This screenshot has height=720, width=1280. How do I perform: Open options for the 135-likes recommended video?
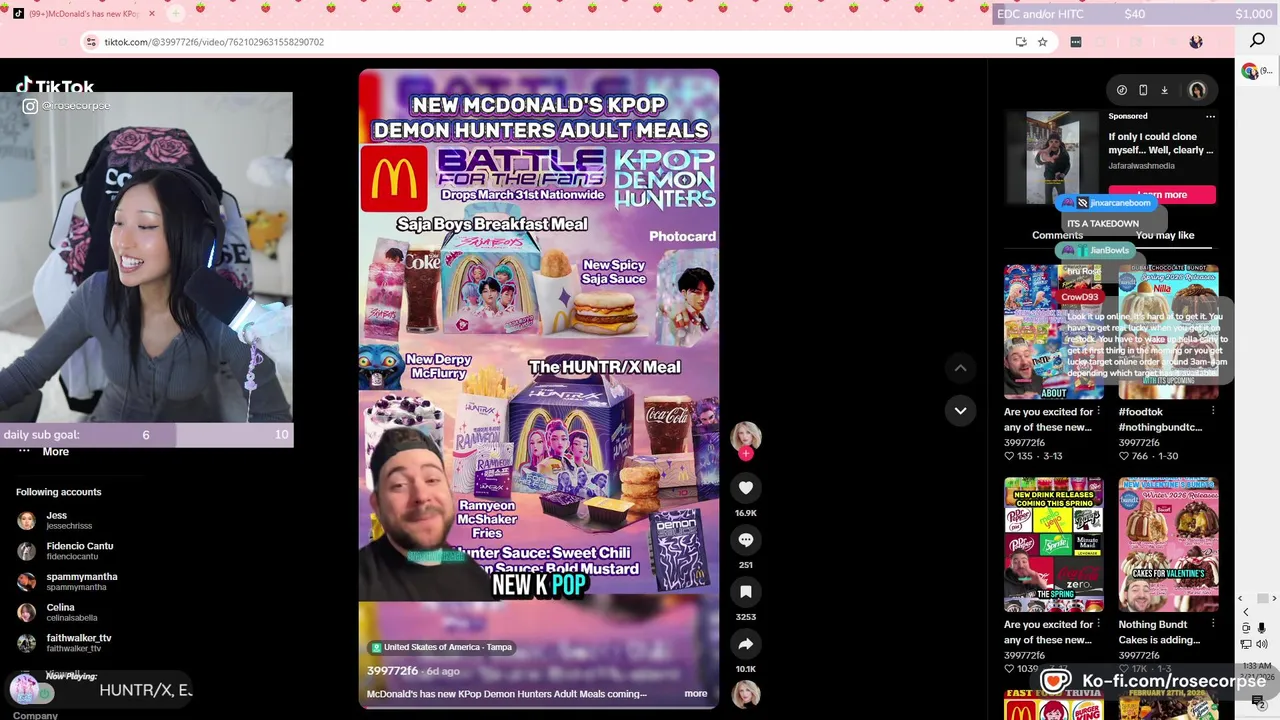[1098, 411]
